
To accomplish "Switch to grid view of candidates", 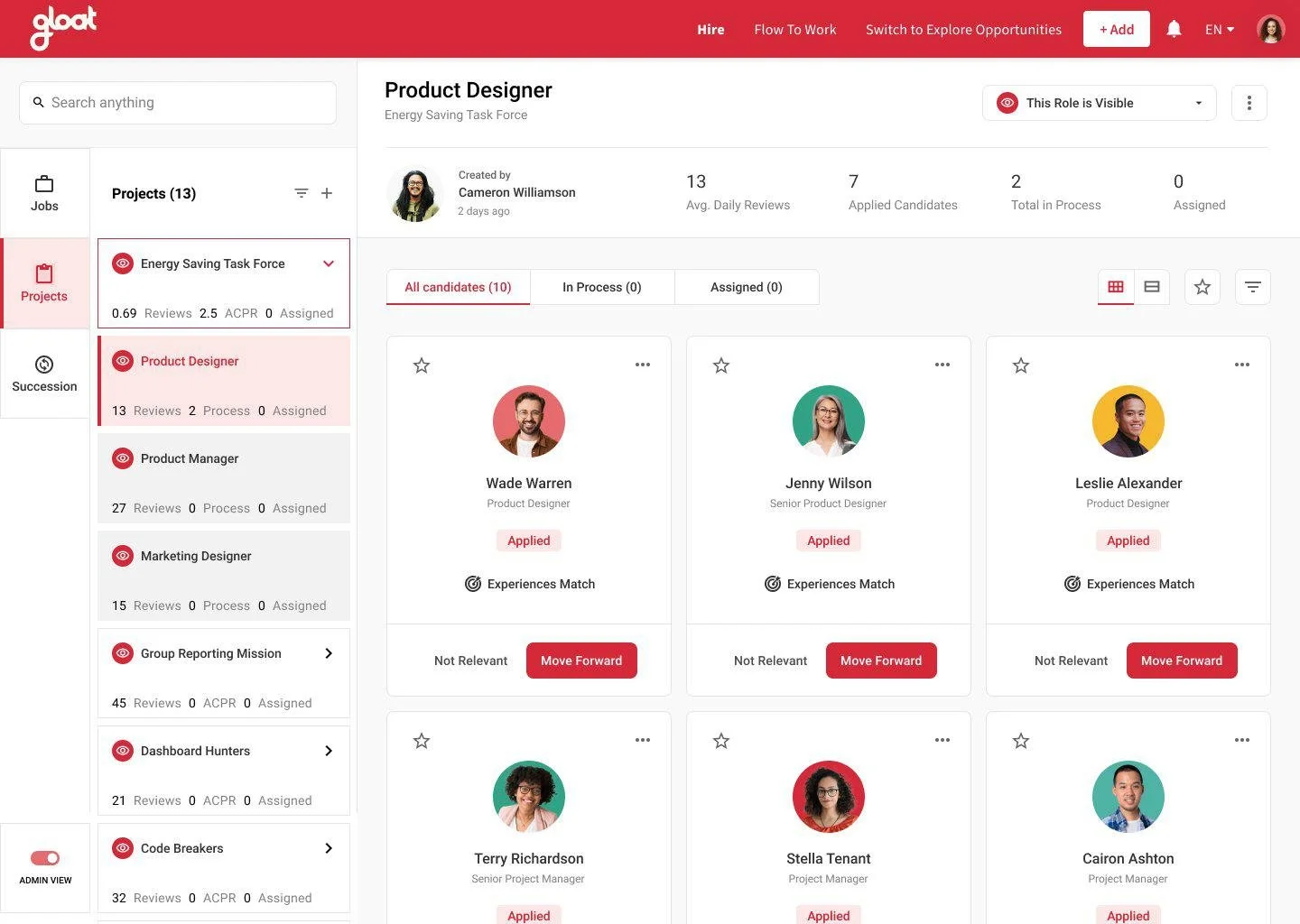I will pyautogui.click(x=1116, y=287).
